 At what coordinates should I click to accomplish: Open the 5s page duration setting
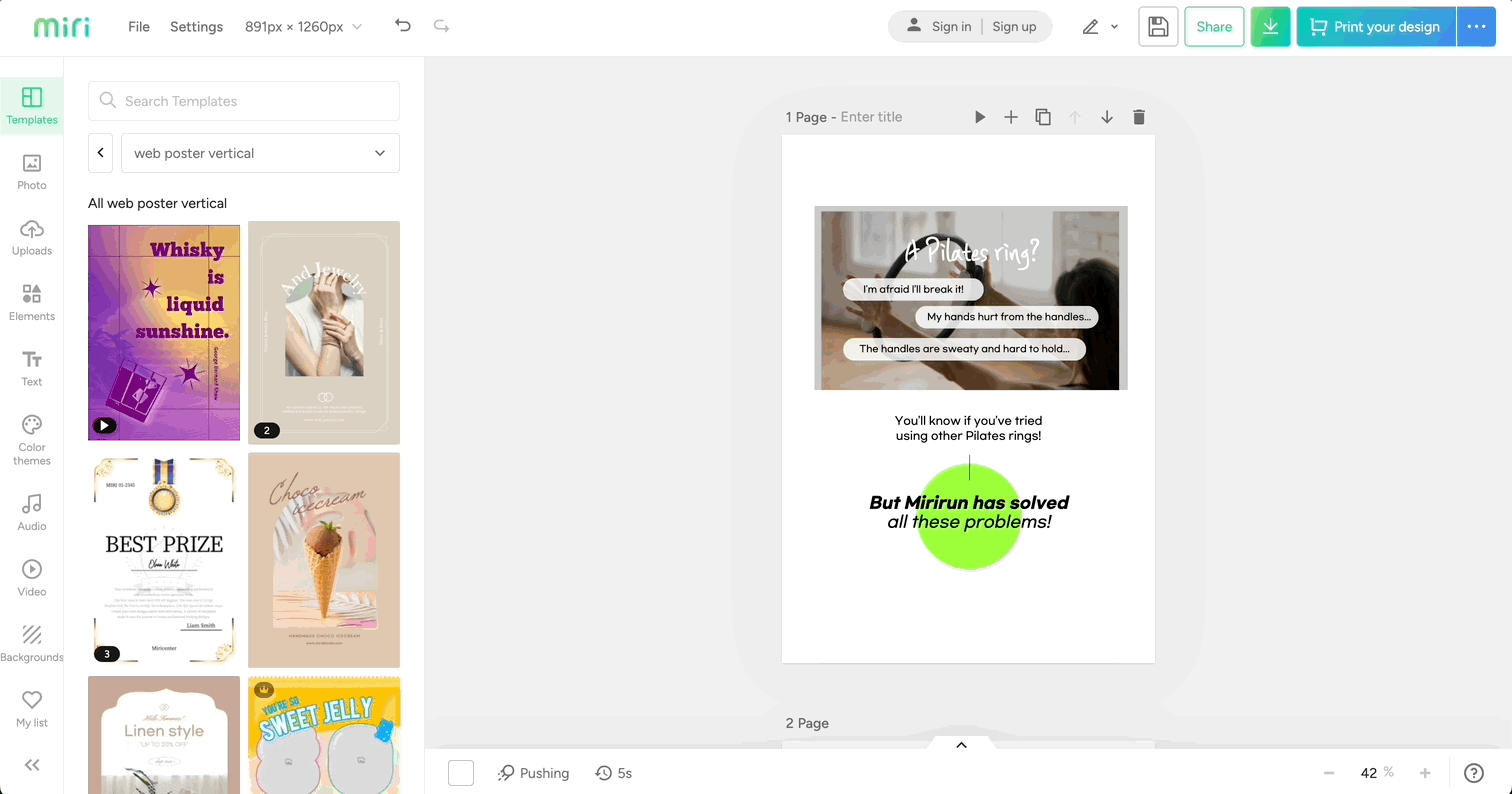(614, 773)
